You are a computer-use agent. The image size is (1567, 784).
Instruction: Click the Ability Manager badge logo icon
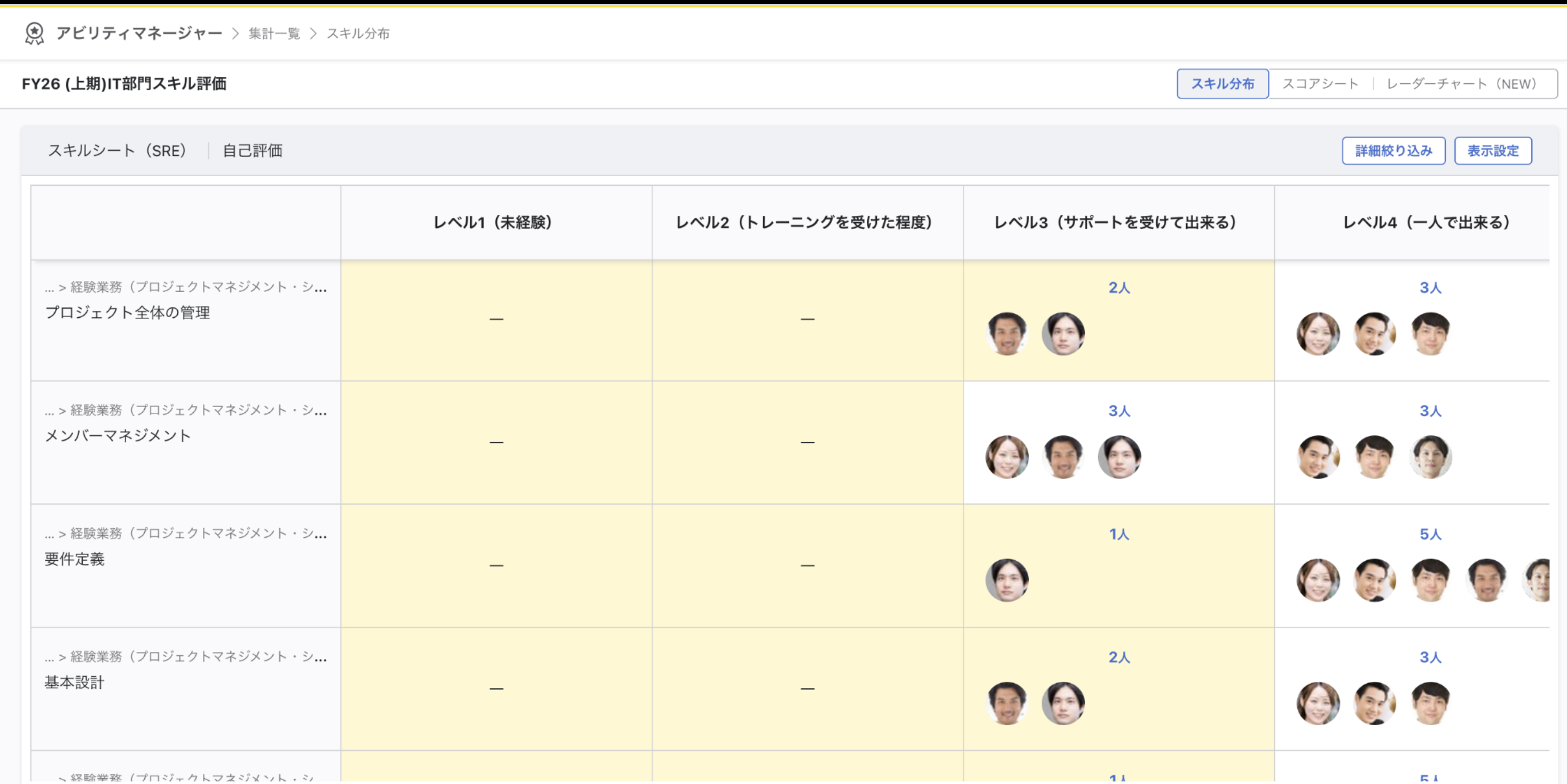tap(34, 34)
